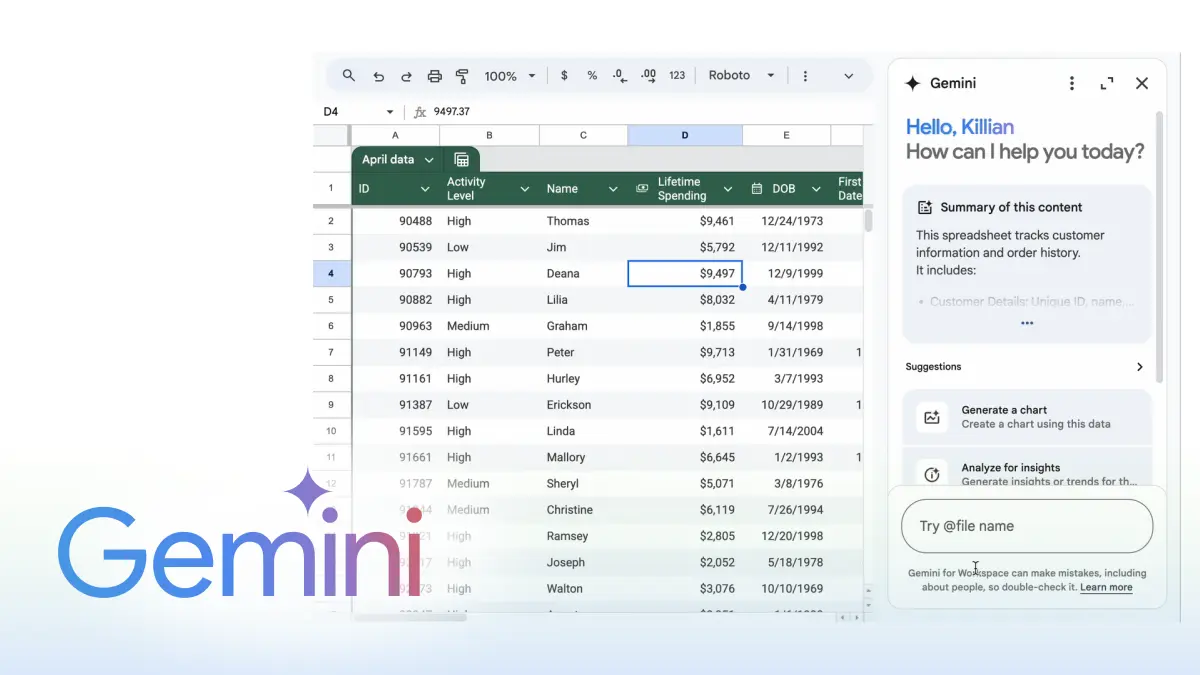This screenshot has height=675, width=1200.
Task: Open the Roboto font dropdown
Action: [x=740, y=75]
